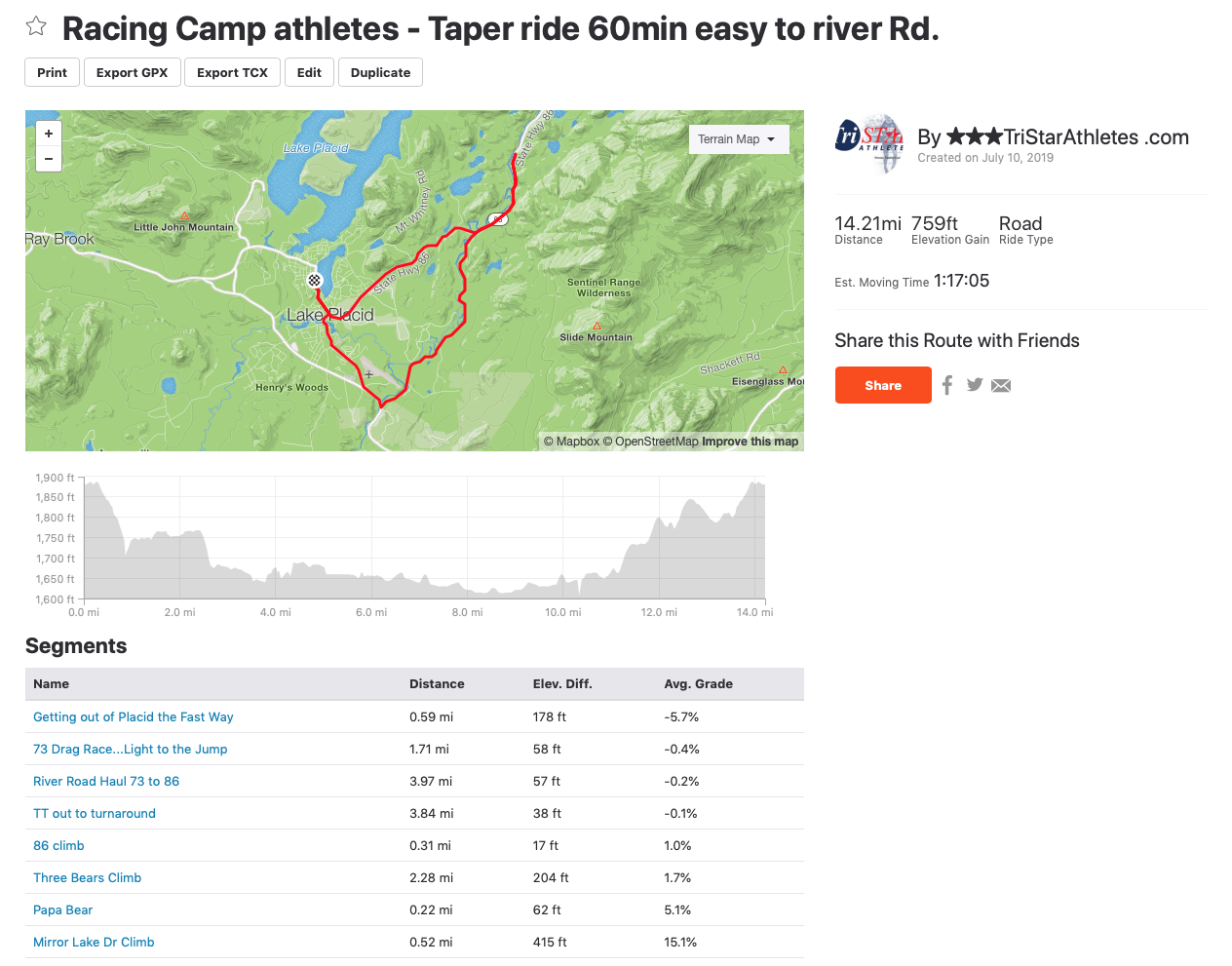Screen dimensions: 1232x966
Task: Share route on Facebook icon
Action: (947, 385)
